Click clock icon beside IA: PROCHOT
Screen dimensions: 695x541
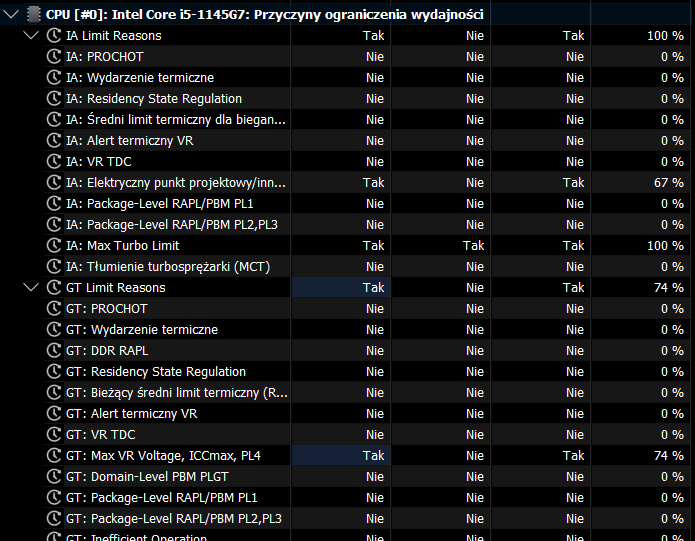coord(54,56)
